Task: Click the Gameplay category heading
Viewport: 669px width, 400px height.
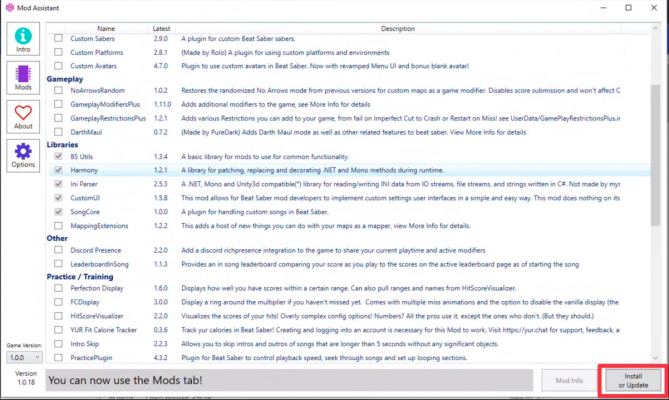Action: click(x=65, y=79)
